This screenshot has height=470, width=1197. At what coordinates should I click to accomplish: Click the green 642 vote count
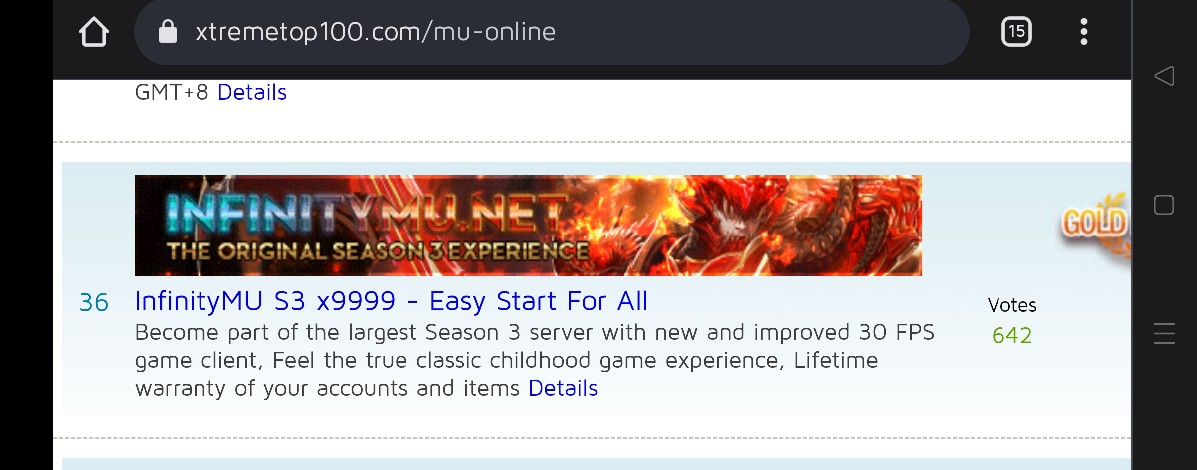[1012, 336]
